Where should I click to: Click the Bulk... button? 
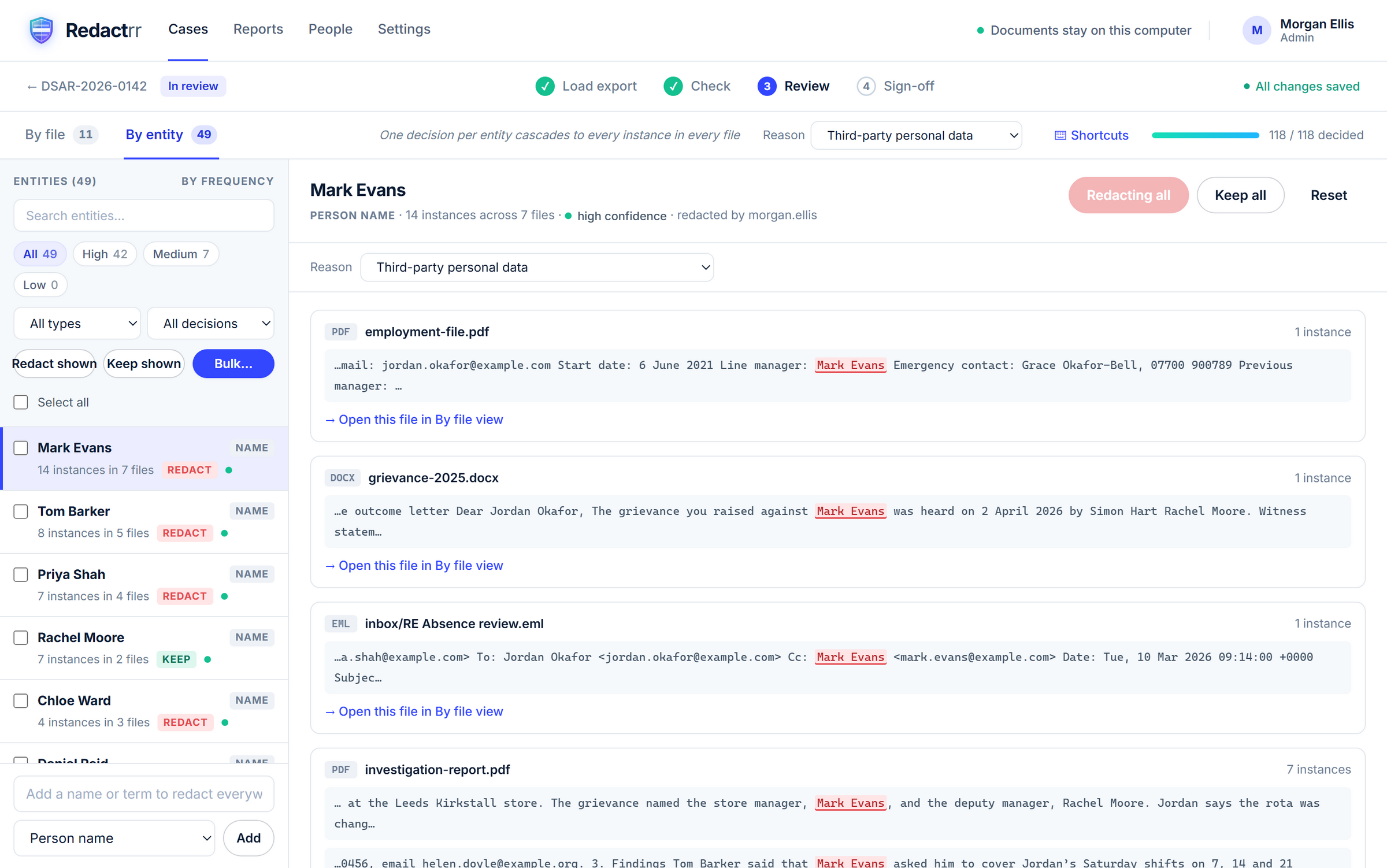coord(233,363)
